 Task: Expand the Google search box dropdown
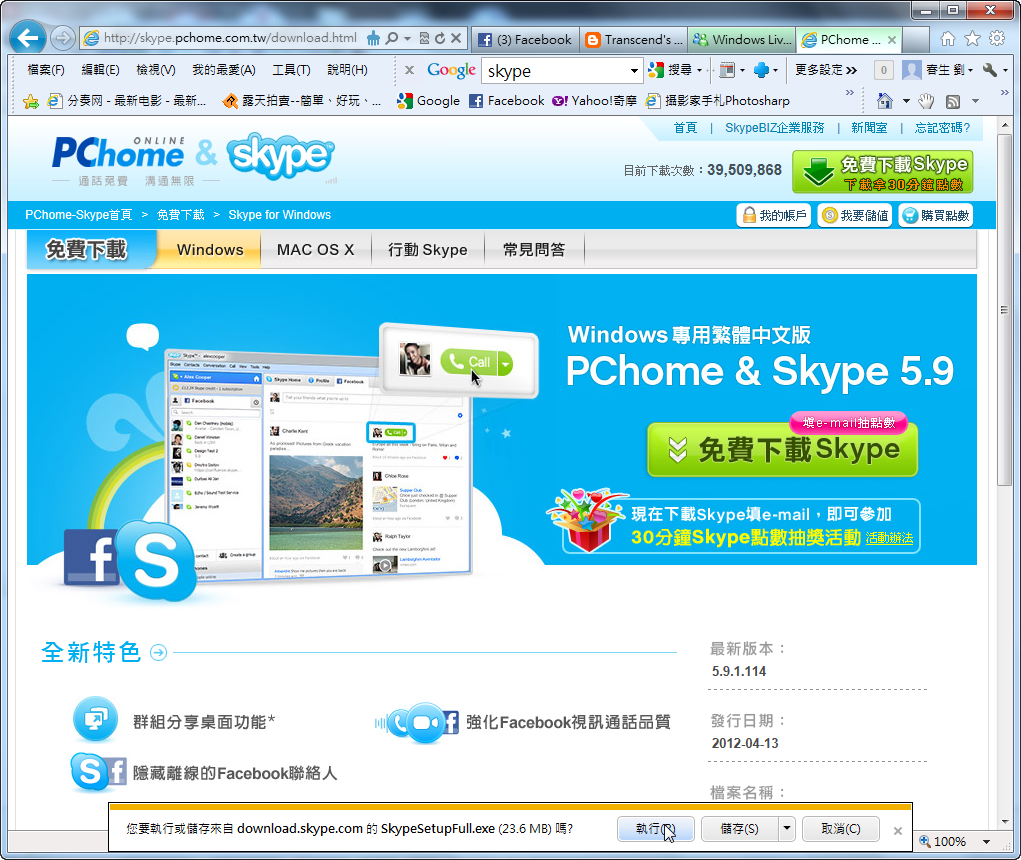(634, 70)
